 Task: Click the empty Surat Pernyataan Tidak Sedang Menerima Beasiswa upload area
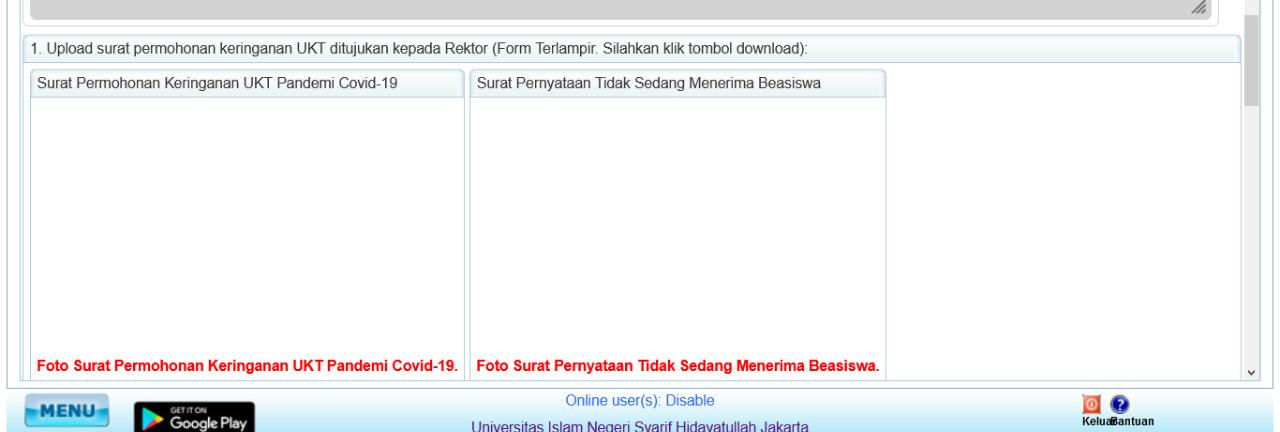pos(678,225)
